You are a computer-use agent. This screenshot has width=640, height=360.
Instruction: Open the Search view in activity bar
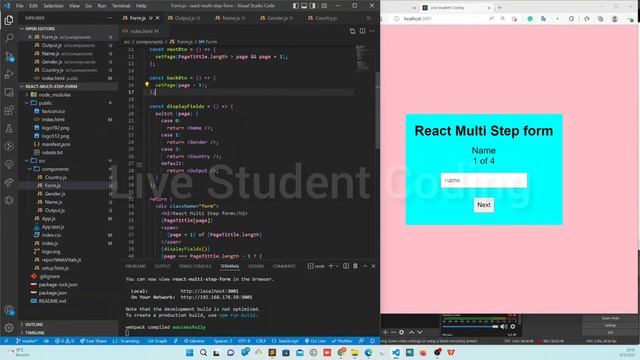[9, 38]
